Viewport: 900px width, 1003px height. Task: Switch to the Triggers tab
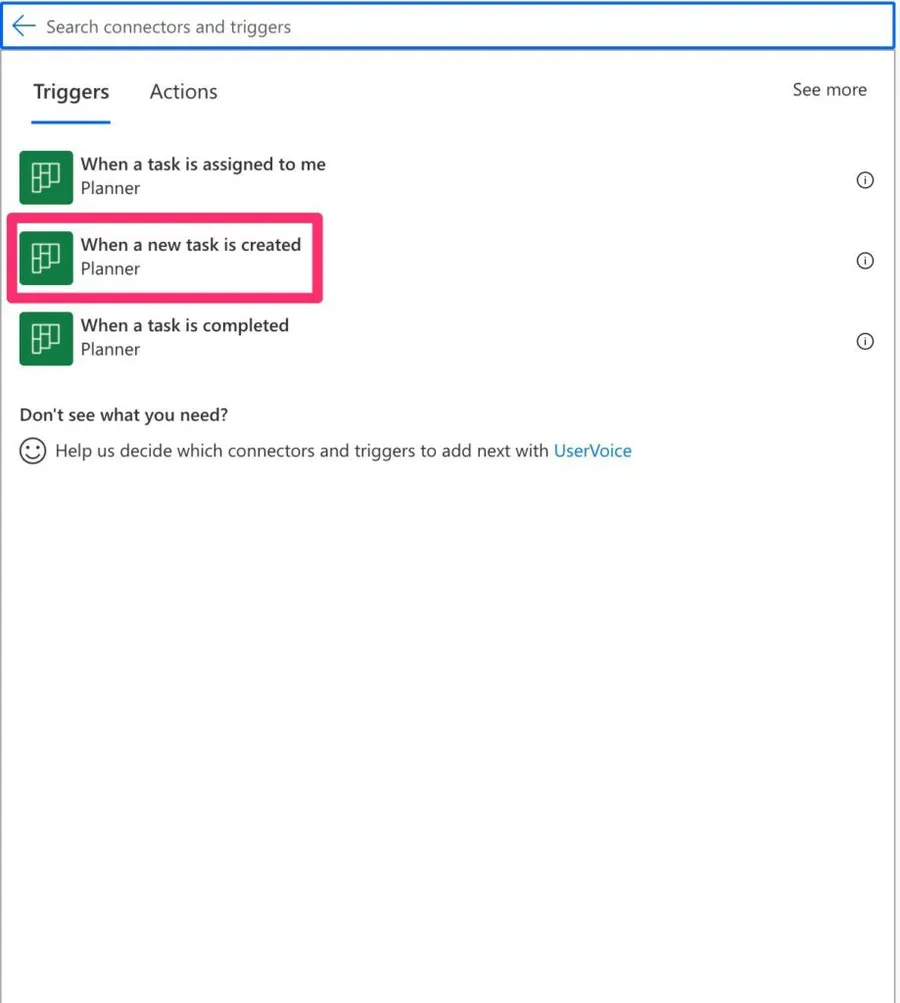71,92
